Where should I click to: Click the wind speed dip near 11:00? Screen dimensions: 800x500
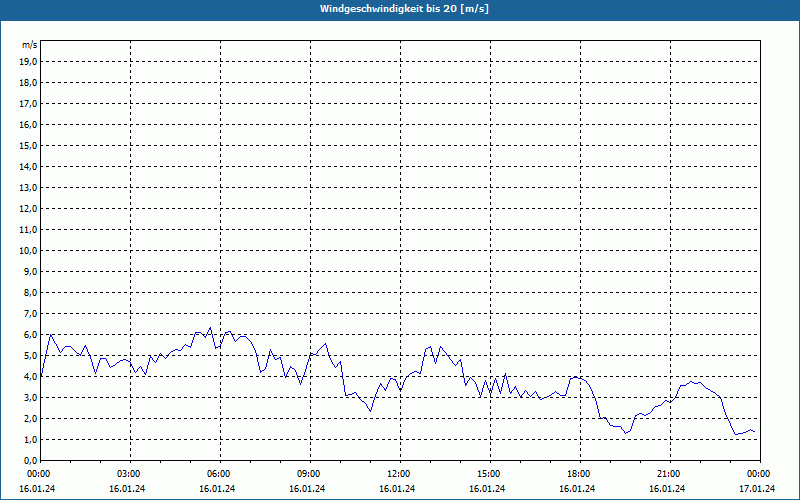(370, 411)
